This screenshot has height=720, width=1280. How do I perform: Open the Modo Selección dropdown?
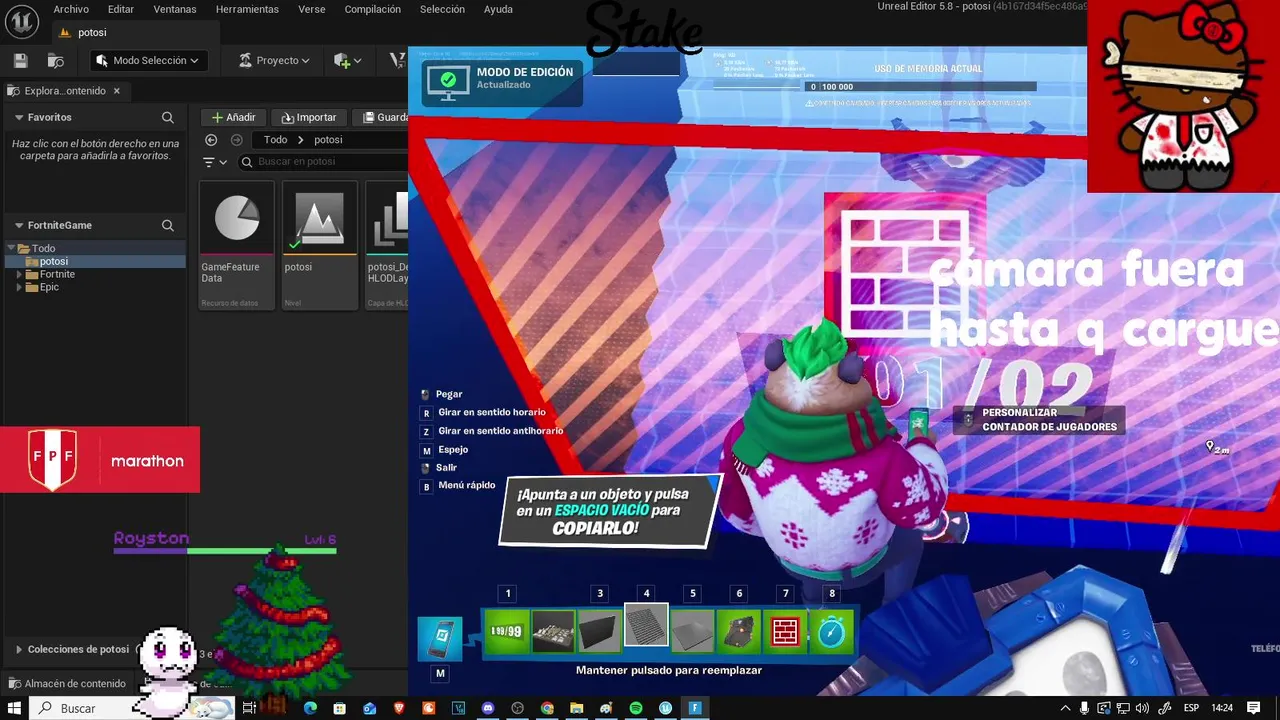coord(149,61)
